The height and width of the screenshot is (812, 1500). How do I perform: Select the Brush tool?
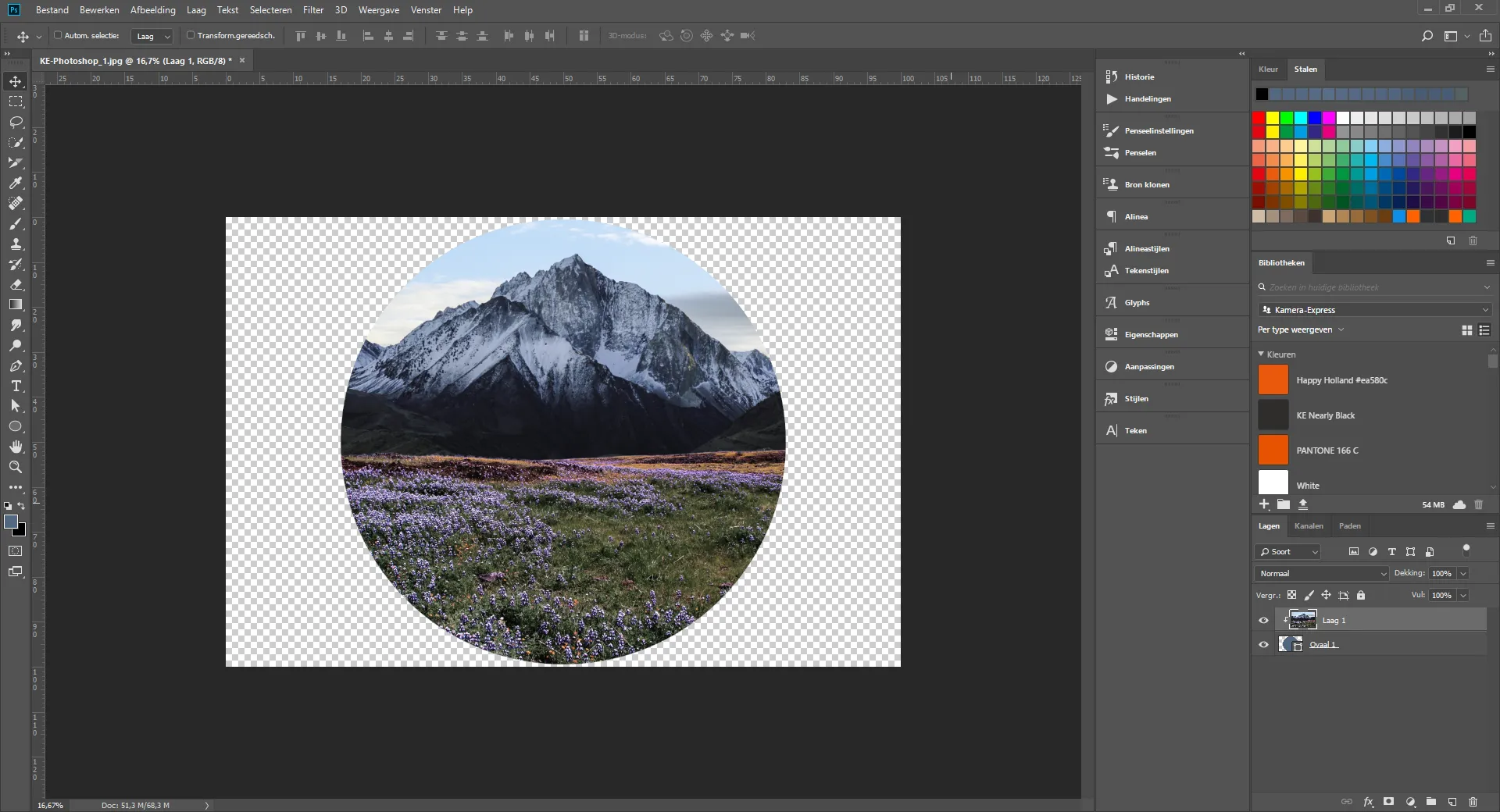16,224
